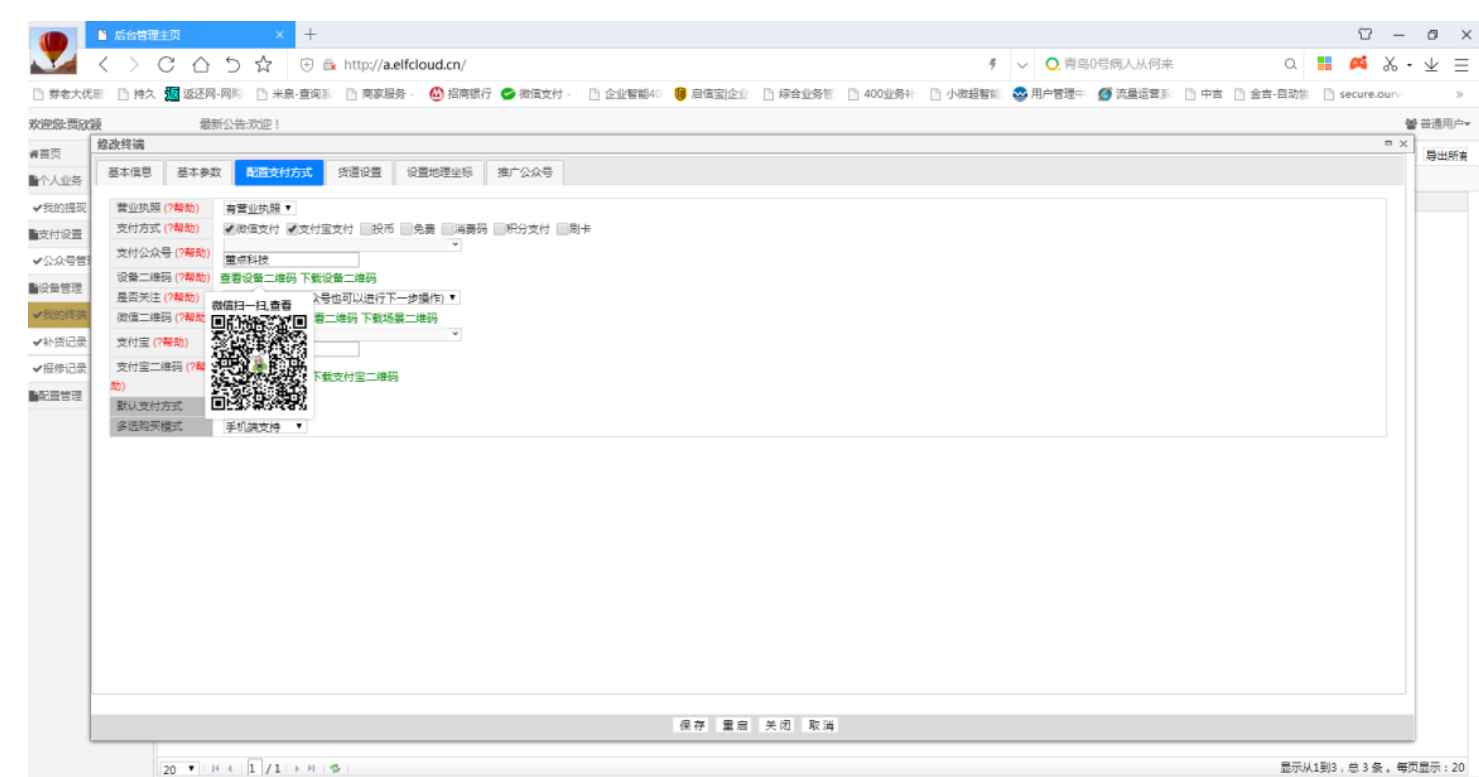
Task: Click the 关闭 button at dialog bottom
Action: [778, 725]
